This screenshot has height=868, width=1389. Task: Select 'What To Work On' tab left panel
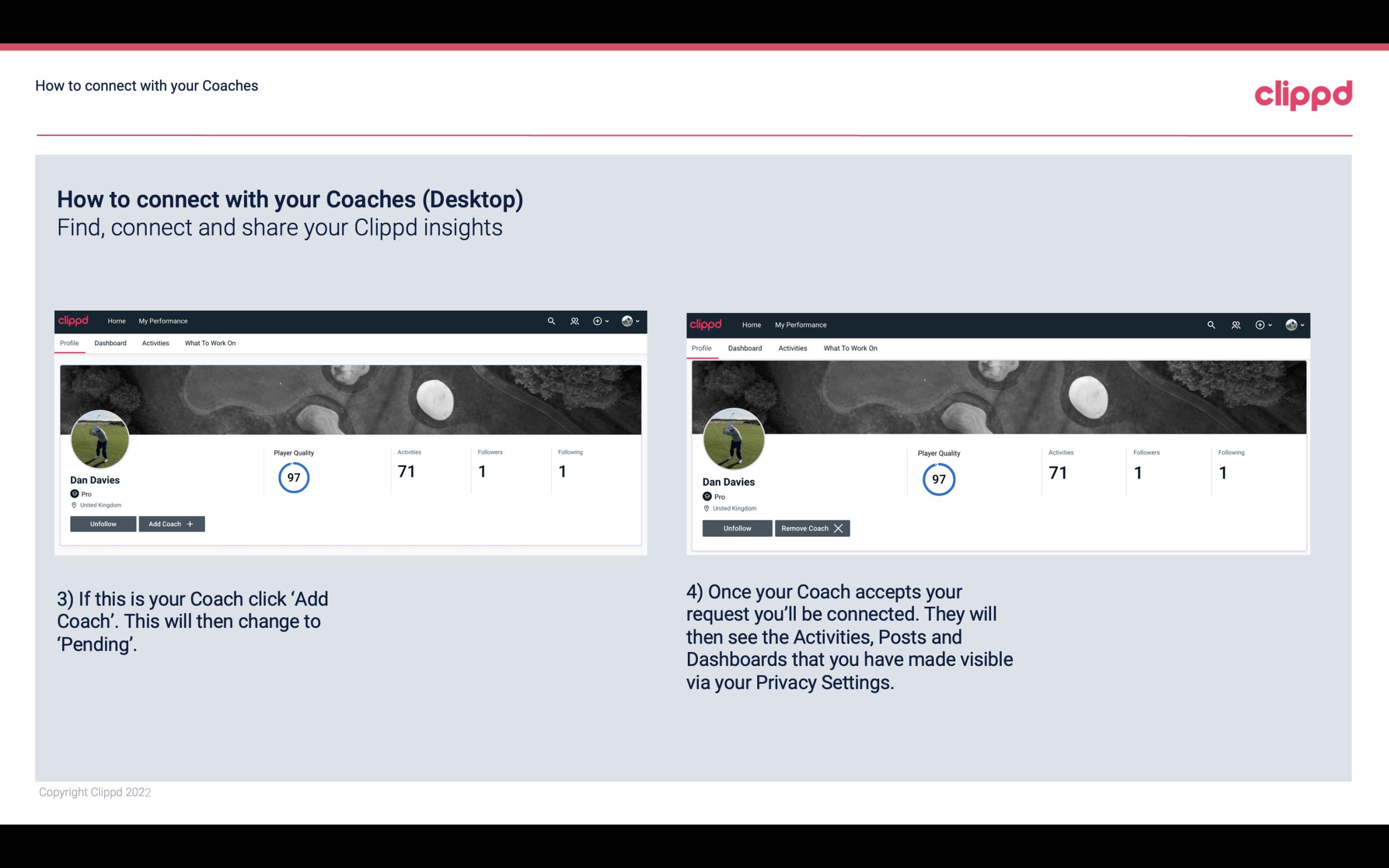[x=210, y=343]
